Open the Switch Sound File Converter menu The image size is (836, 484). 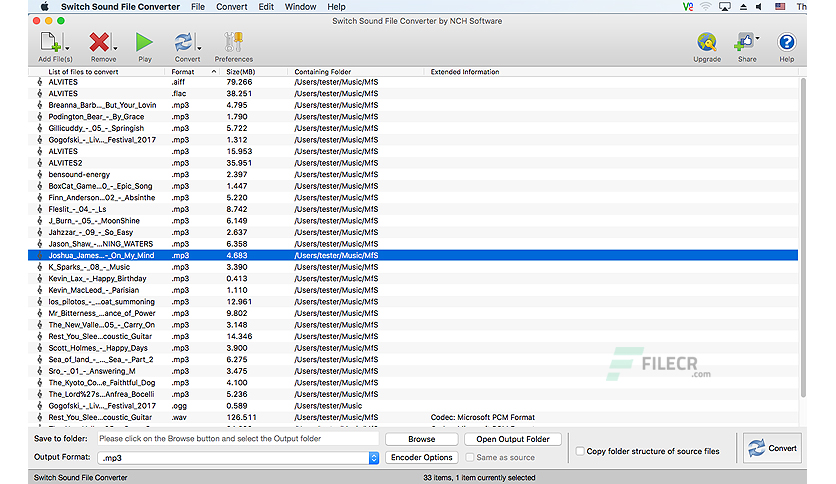[x=120, y=7]
